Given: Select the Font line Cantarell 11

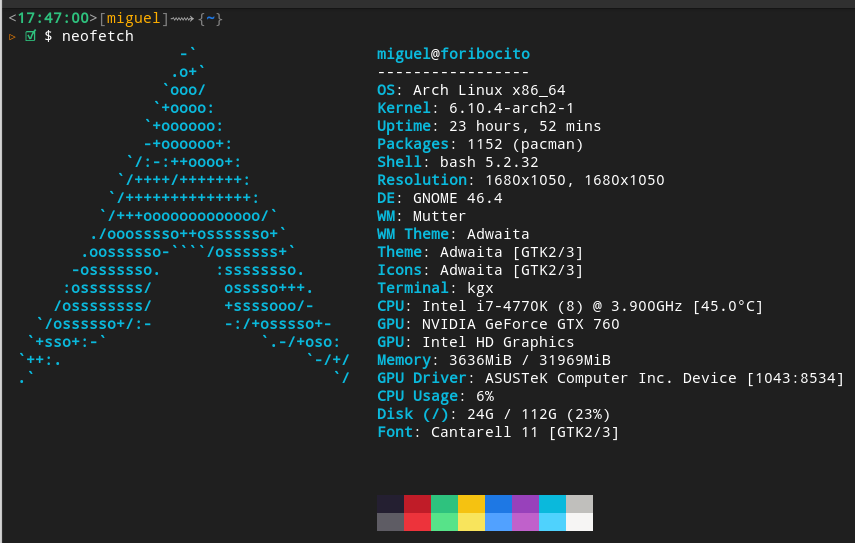Looking at the screenshot, I should pos(498,432).
